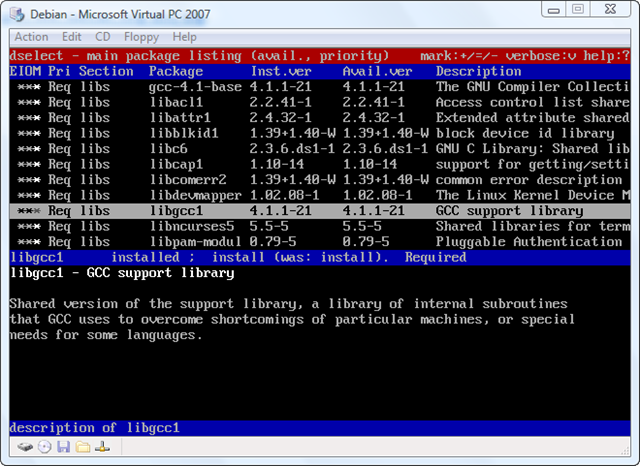The width and height of the screenshot is (640, 466).
Task: Click the 'libgcc1 - GCC support library' heading
Action: 122,273
